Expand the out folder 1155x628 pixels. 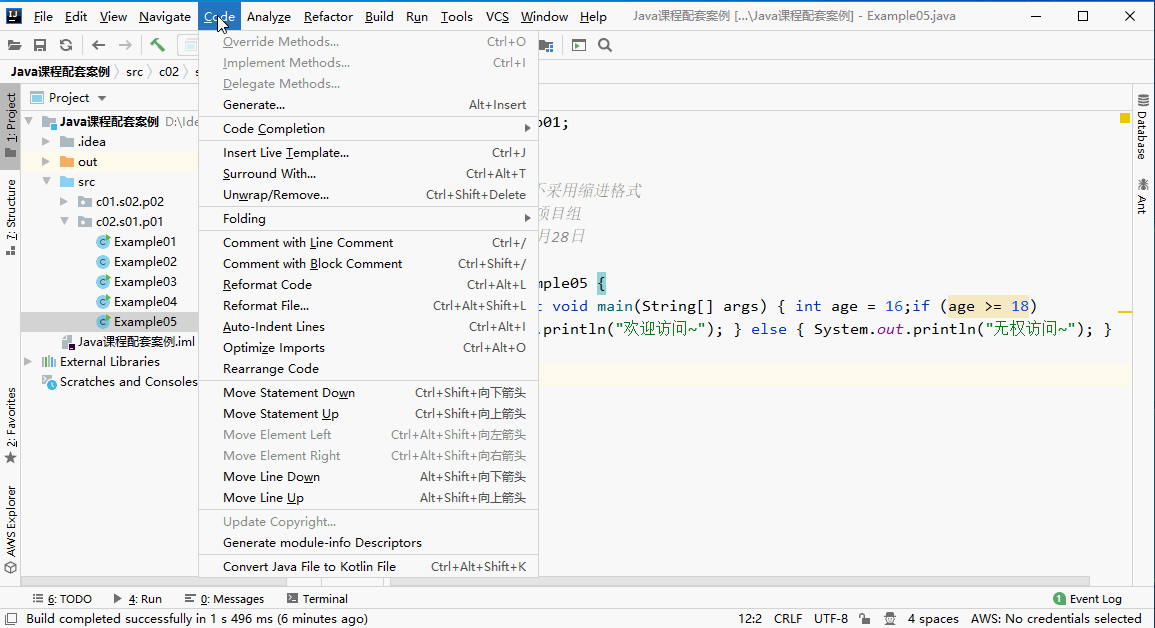(x=46, y=161)
